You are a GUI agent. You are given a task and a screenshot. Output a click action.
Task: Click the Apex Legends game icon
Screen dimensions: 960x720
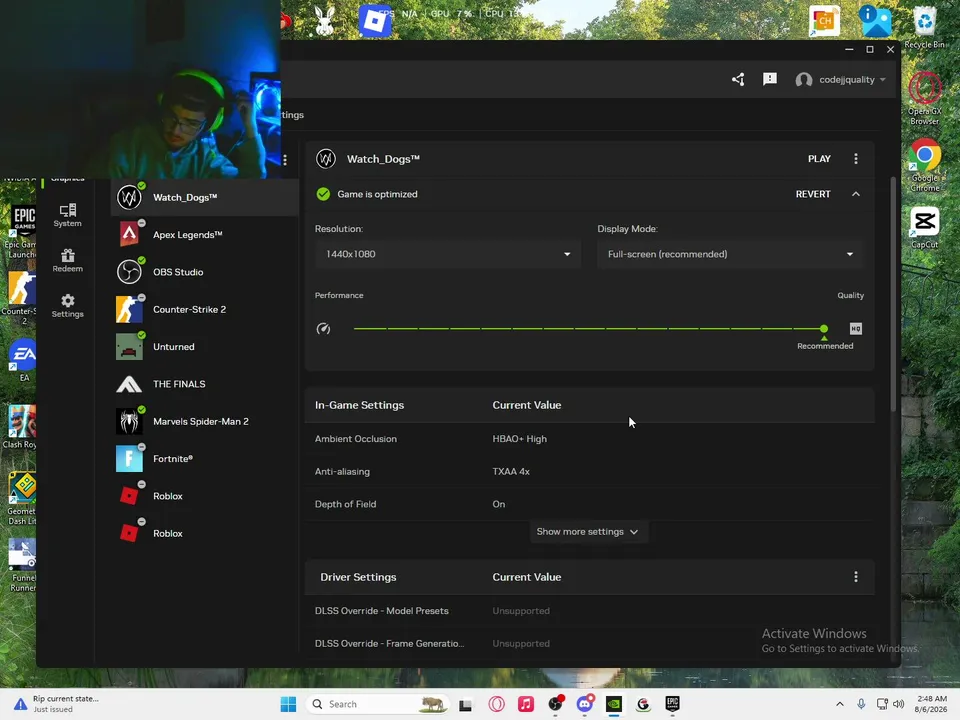pos(129,234)
